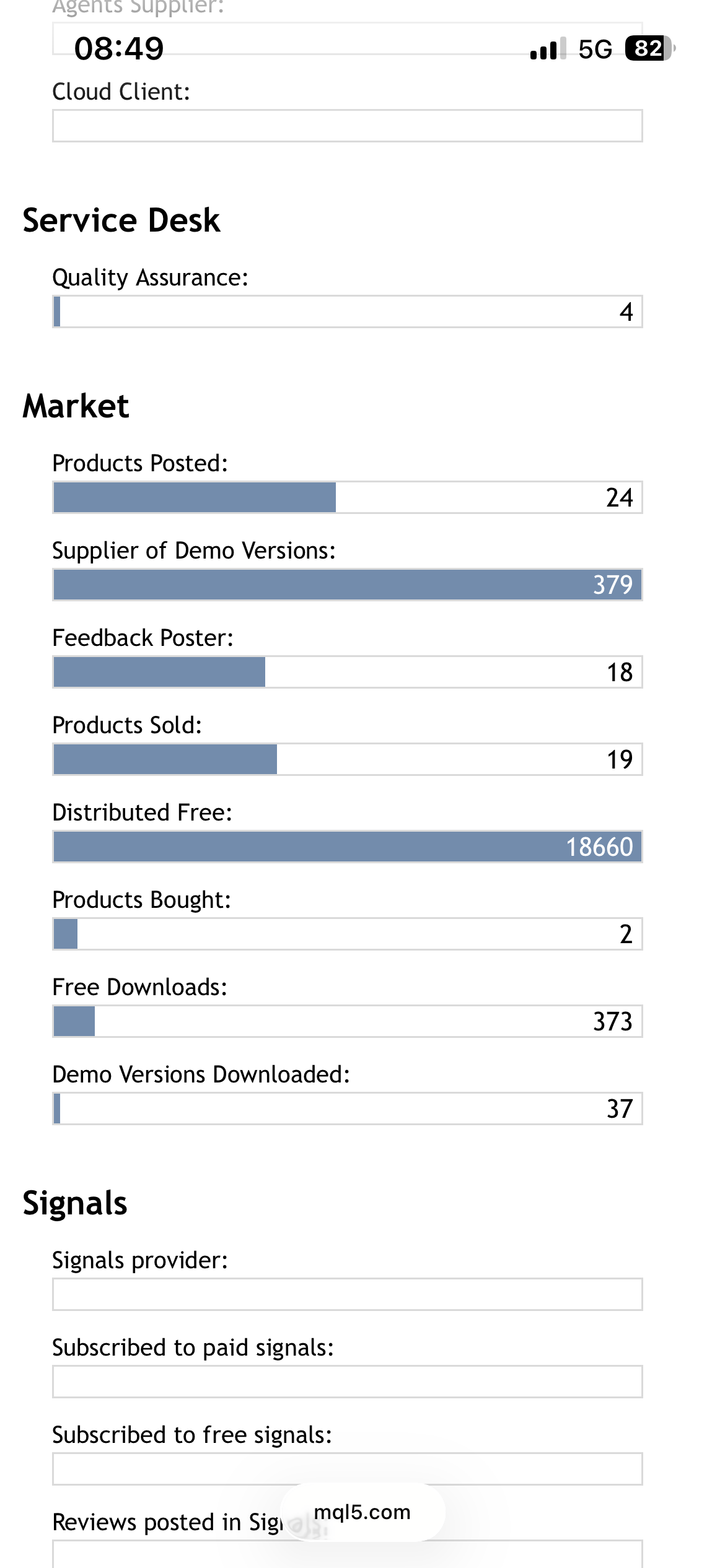Click the Subscribed to free signals bar

coord(347,1469)
